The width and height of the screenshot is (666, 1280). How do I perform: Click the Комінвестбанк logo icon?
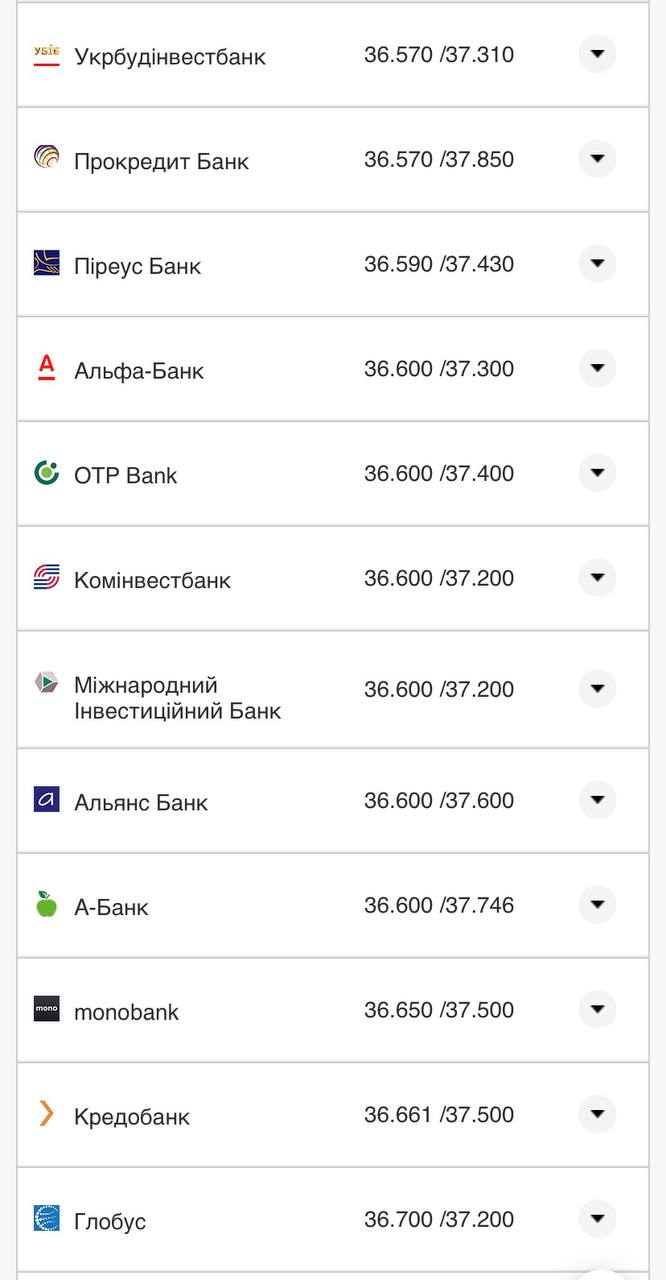coord(47,578)
